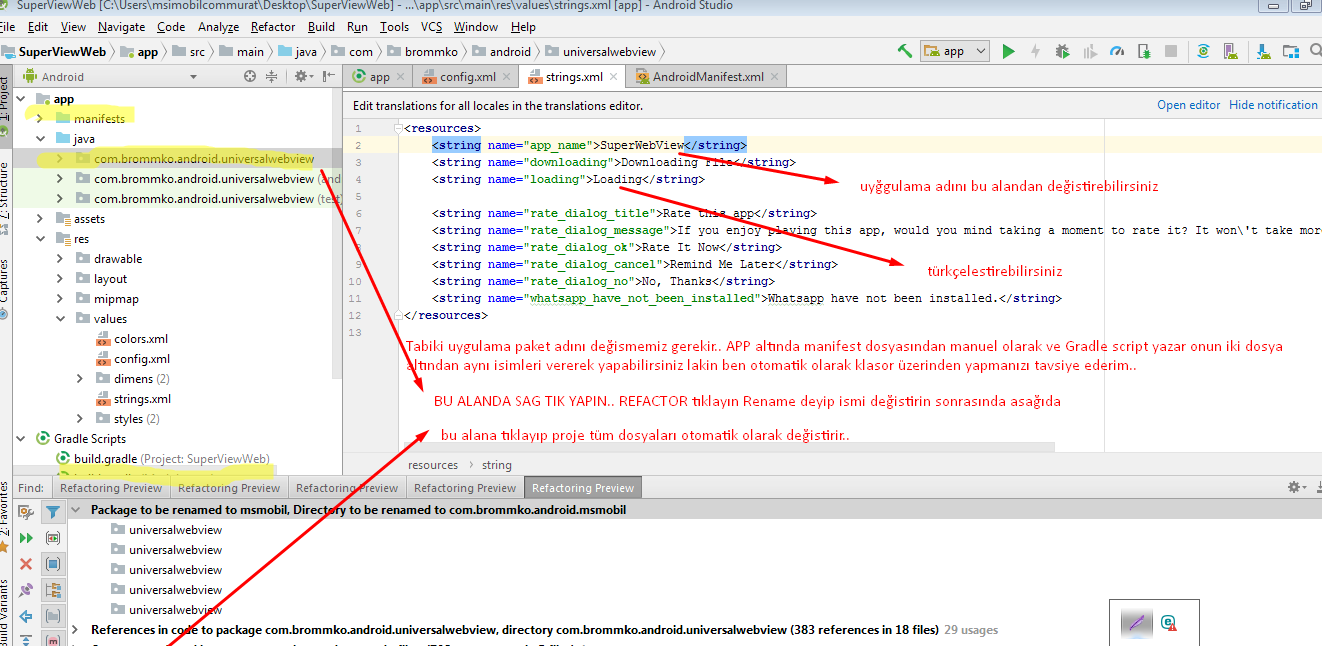The height and width of the screenshot is (646, 1322).
Task: Expand the dimens (2) node
Action: click(80, 379)
